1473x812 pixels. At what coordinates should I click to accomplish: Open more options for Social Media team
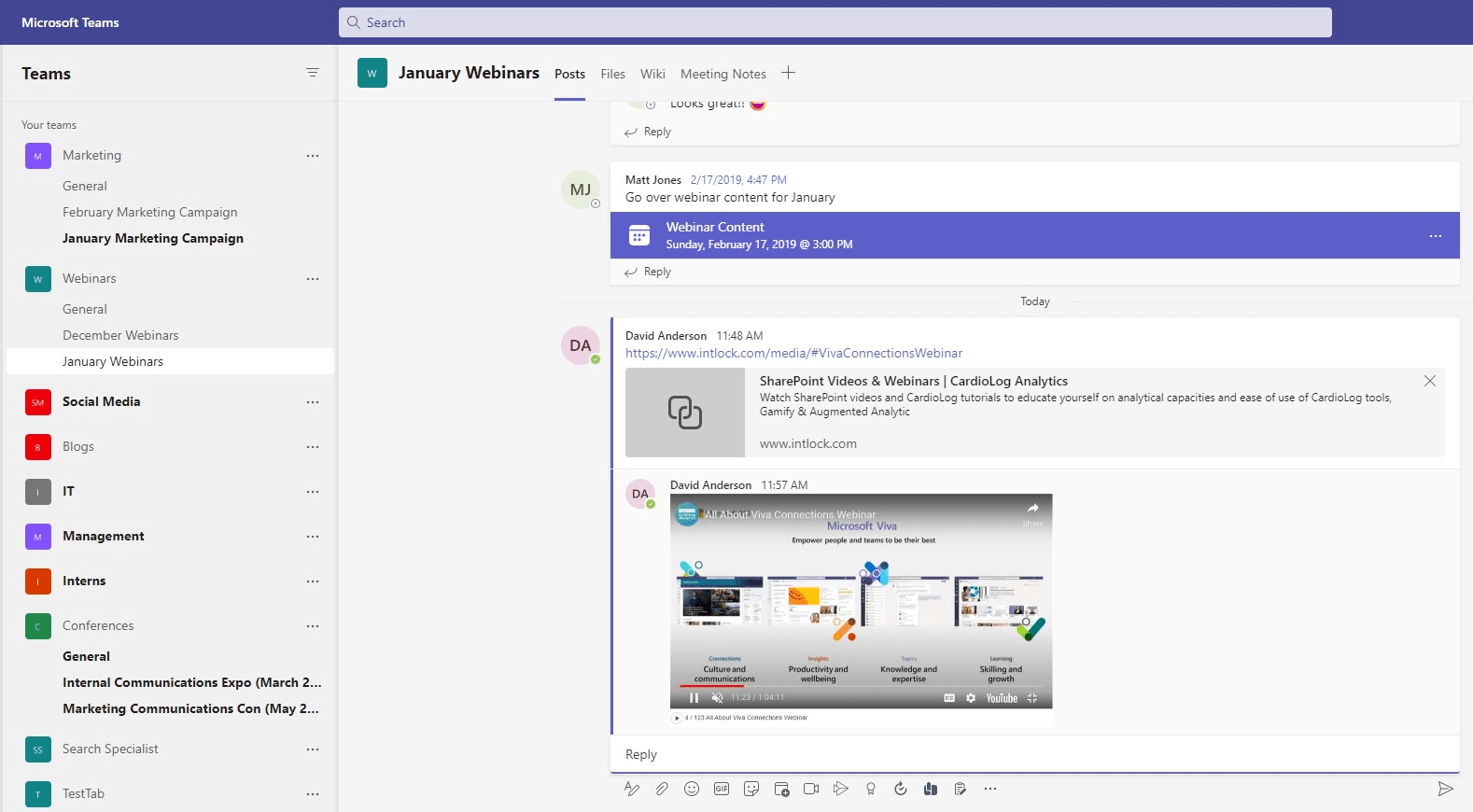pos(313,402)
